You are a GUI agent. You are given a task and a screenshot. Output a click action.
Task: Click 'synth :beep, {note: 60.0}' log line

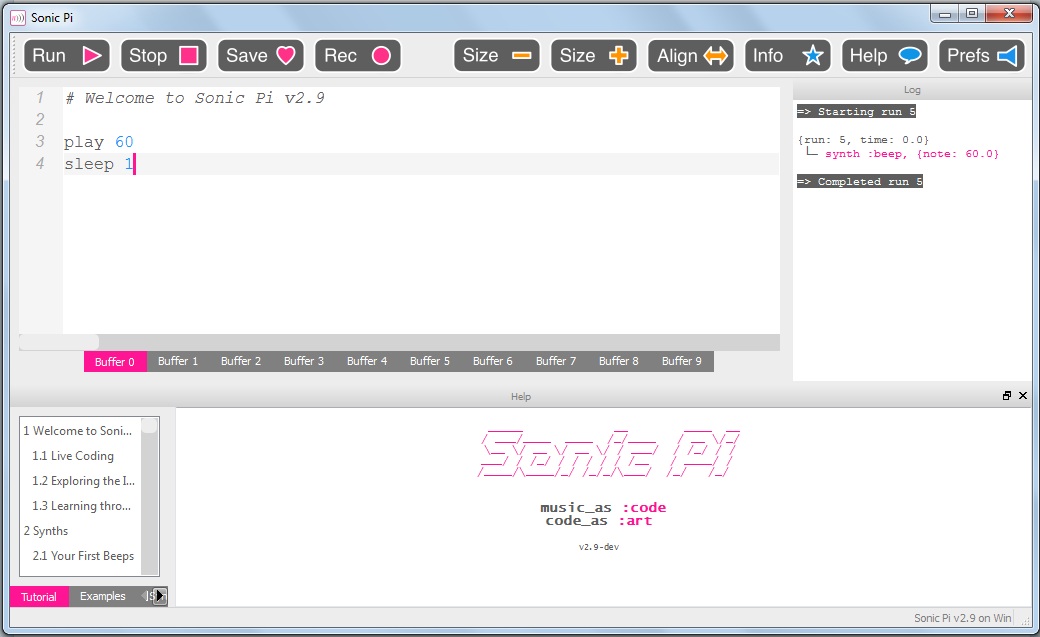pyautogui.click(x=911, y=154)
